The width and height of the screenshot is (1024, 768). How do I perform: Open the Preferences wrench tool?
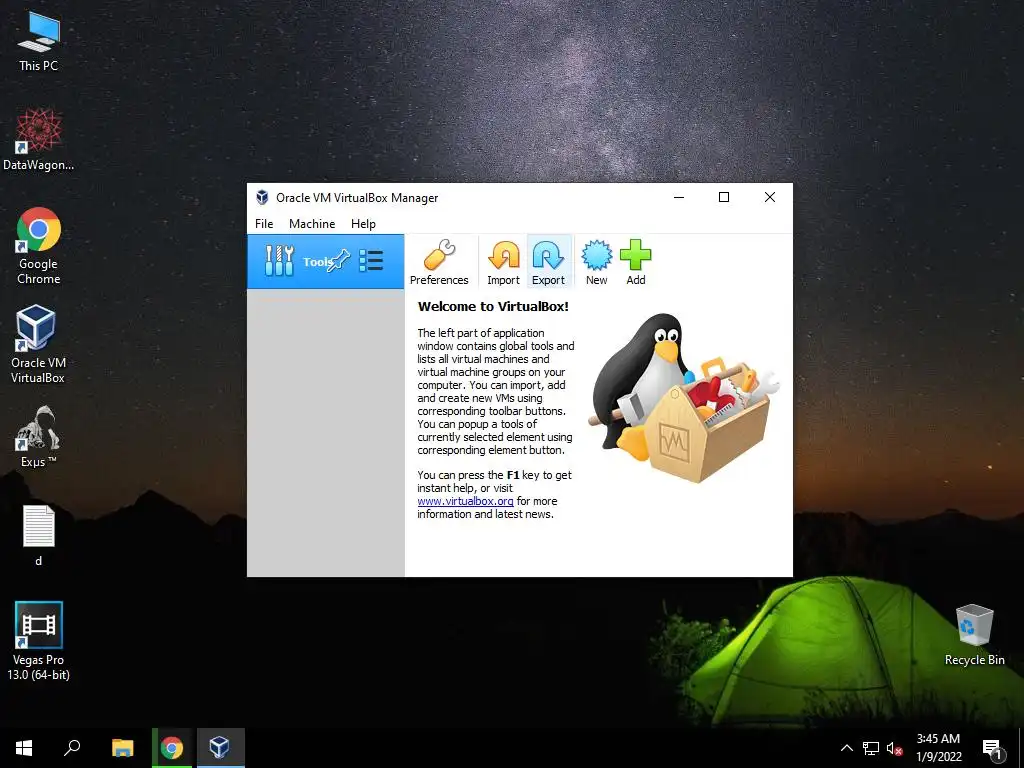(439, 263)
